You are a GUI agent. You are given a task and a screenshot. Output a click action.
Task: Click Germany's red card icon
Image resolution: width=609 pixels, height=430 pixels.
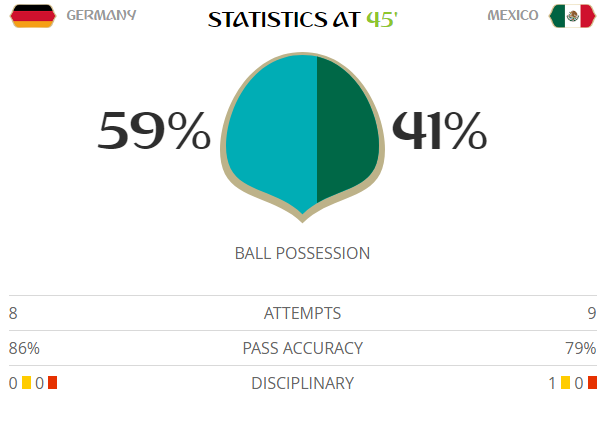(x=52, y=383)
